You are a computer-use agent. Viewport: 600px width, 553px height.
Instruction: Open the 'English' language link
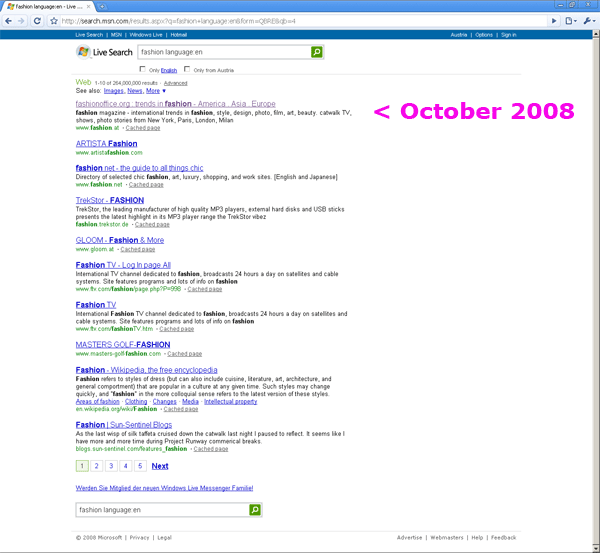point(169,70)
